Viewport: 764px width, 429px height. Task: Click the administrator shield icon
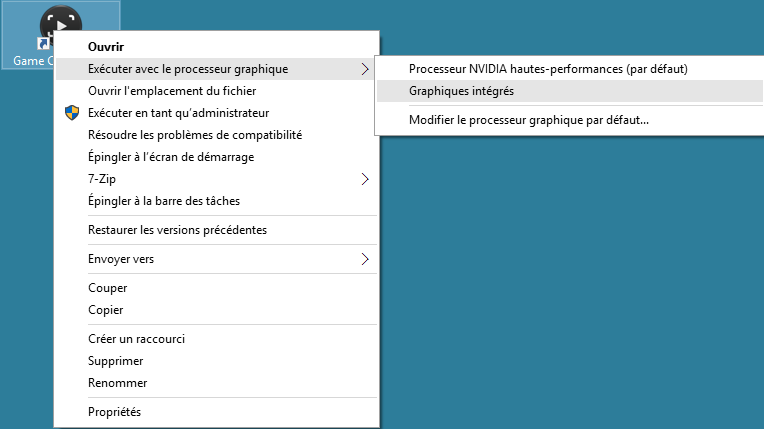pos(72,113)
